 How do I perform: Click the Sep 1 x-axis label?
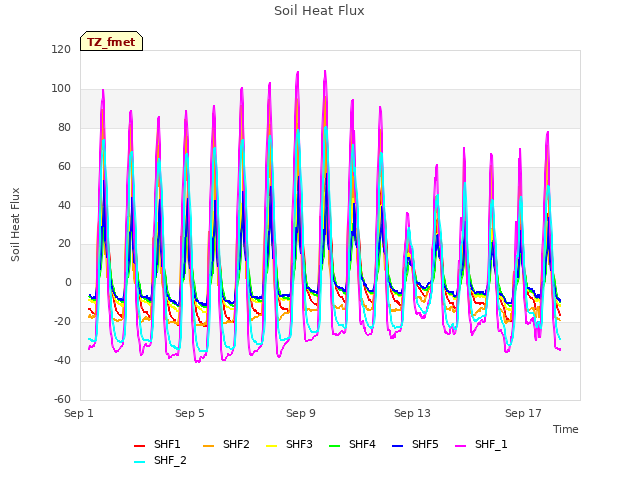point(79,413)
